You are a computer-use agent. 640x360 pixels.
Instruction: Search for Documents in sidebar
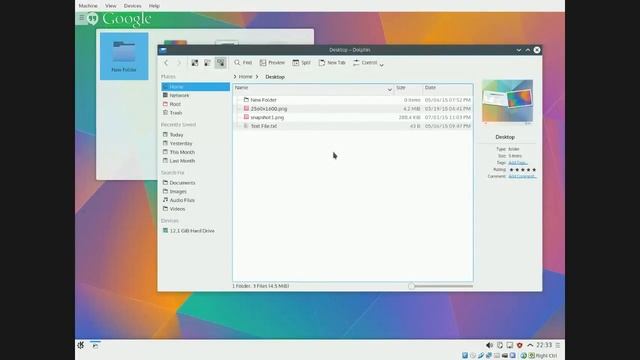[196, 183]
